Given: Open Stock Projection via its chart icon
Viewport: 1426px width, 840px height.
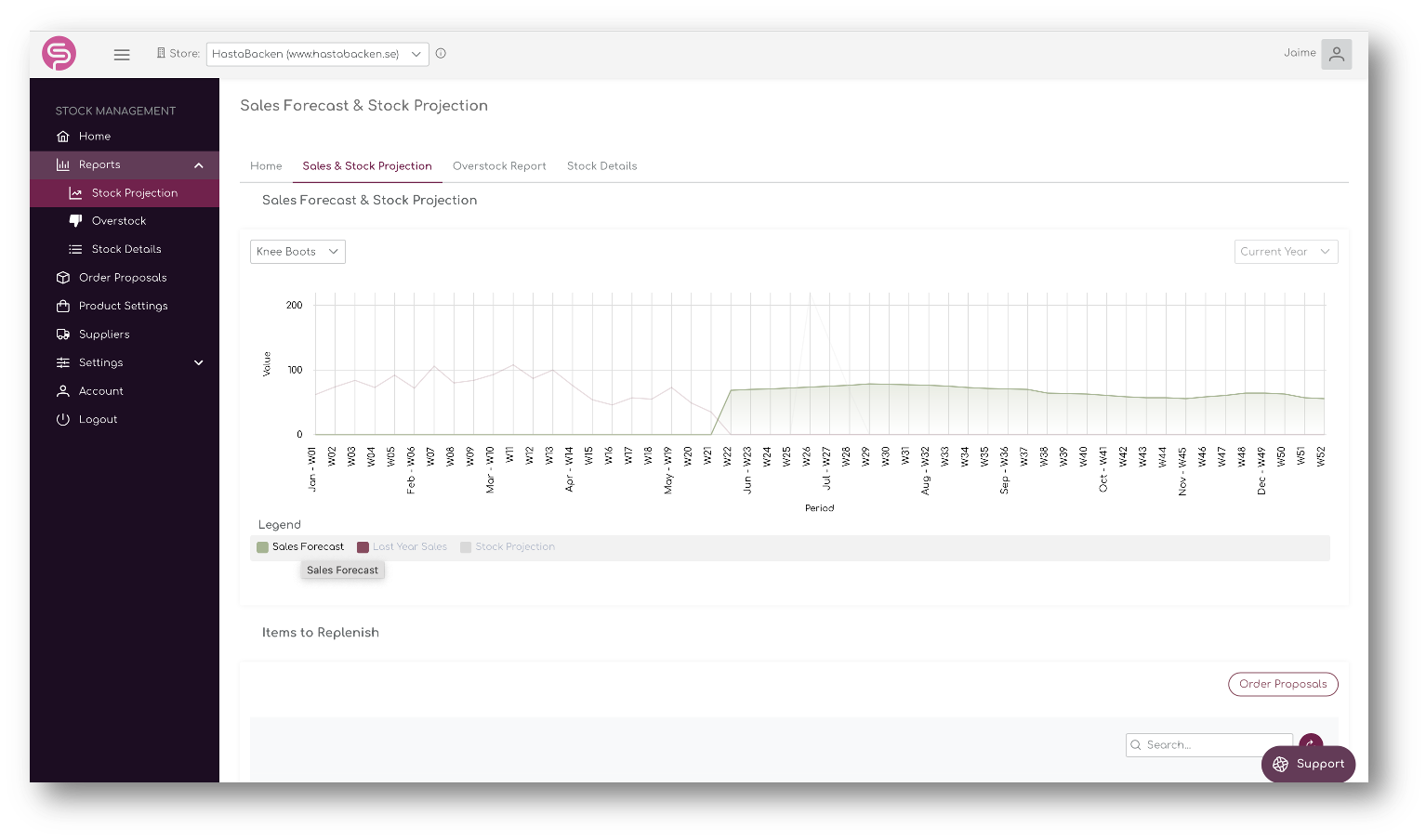Looking at the screenshot, I should (77, 192).
